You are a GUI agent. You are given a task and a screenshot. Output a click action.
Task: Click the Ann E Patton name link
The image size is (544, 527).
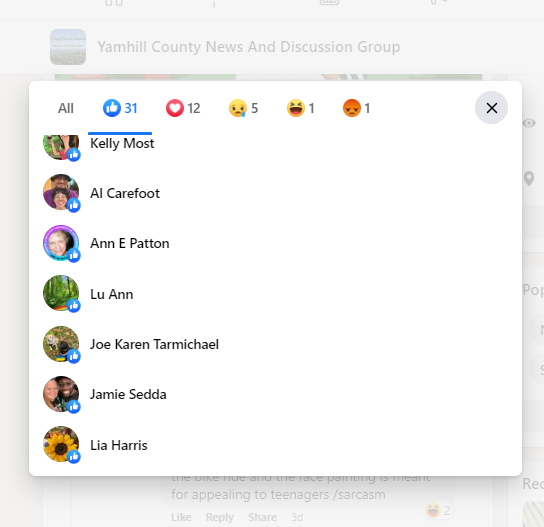tap(130, 244)
